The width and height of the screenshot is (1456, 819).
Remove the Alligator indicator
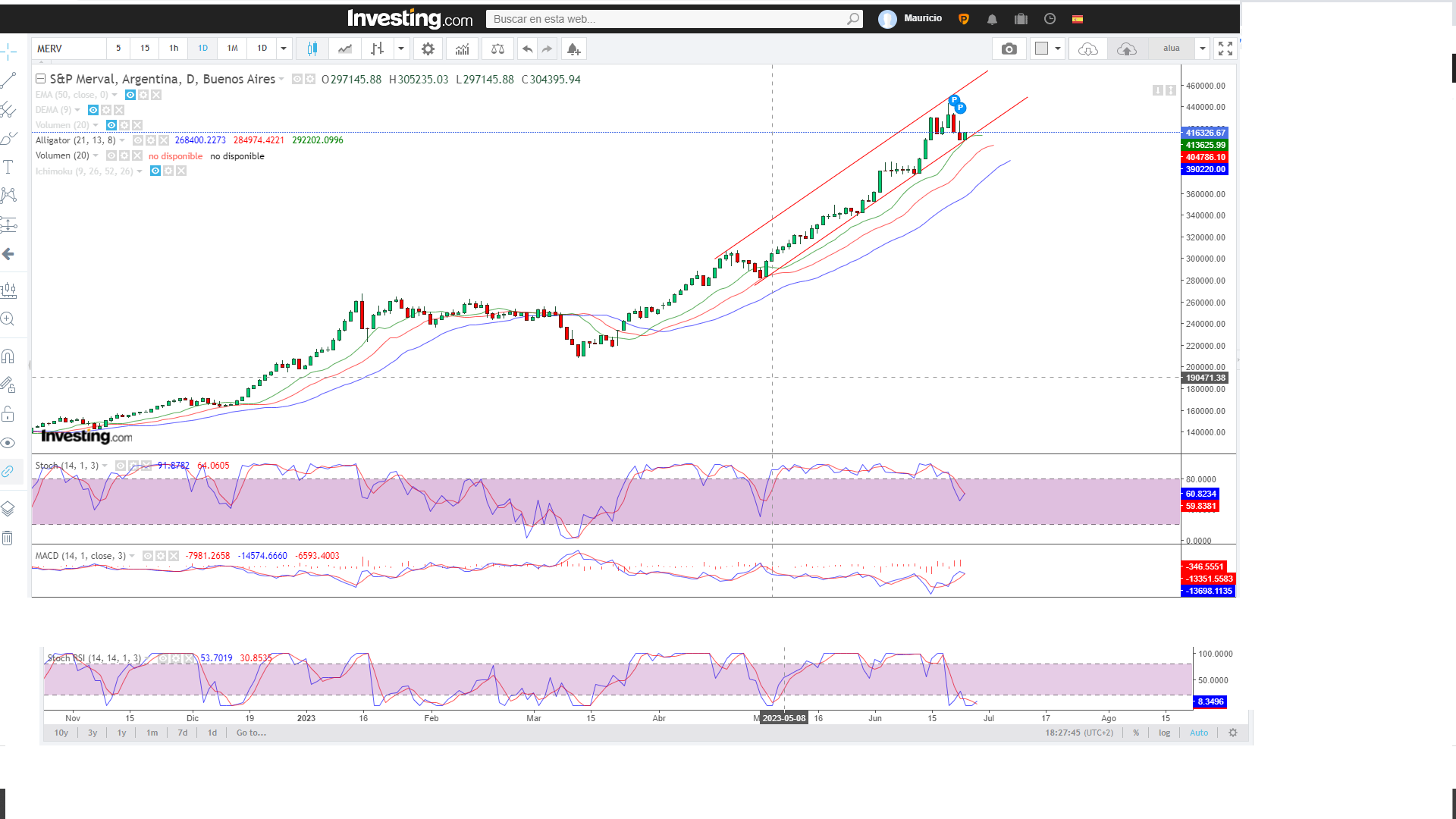point(164,140)
